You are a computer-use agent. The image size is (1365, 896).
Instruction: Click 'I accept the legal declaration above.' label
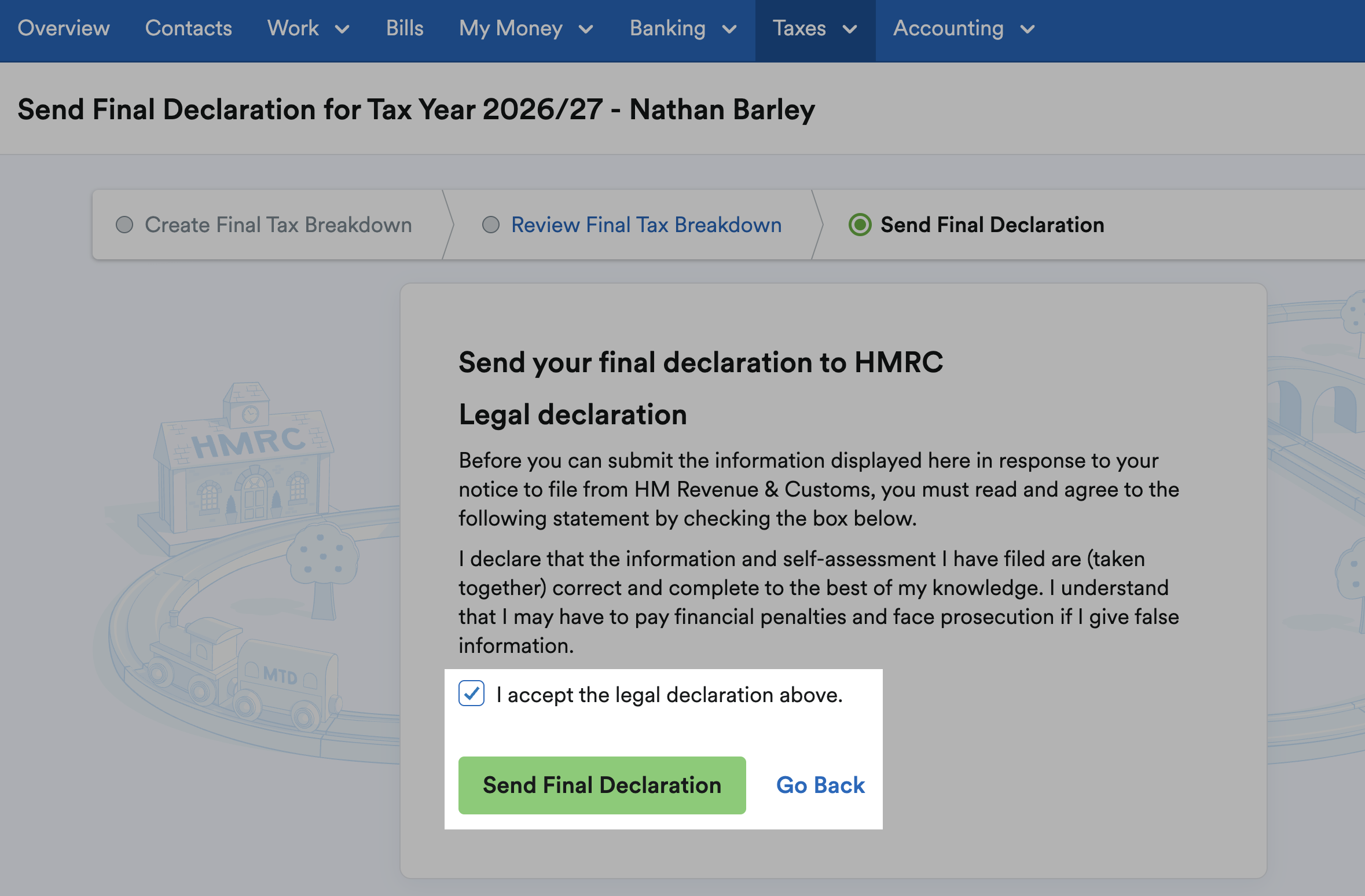(x=669, y=695)
